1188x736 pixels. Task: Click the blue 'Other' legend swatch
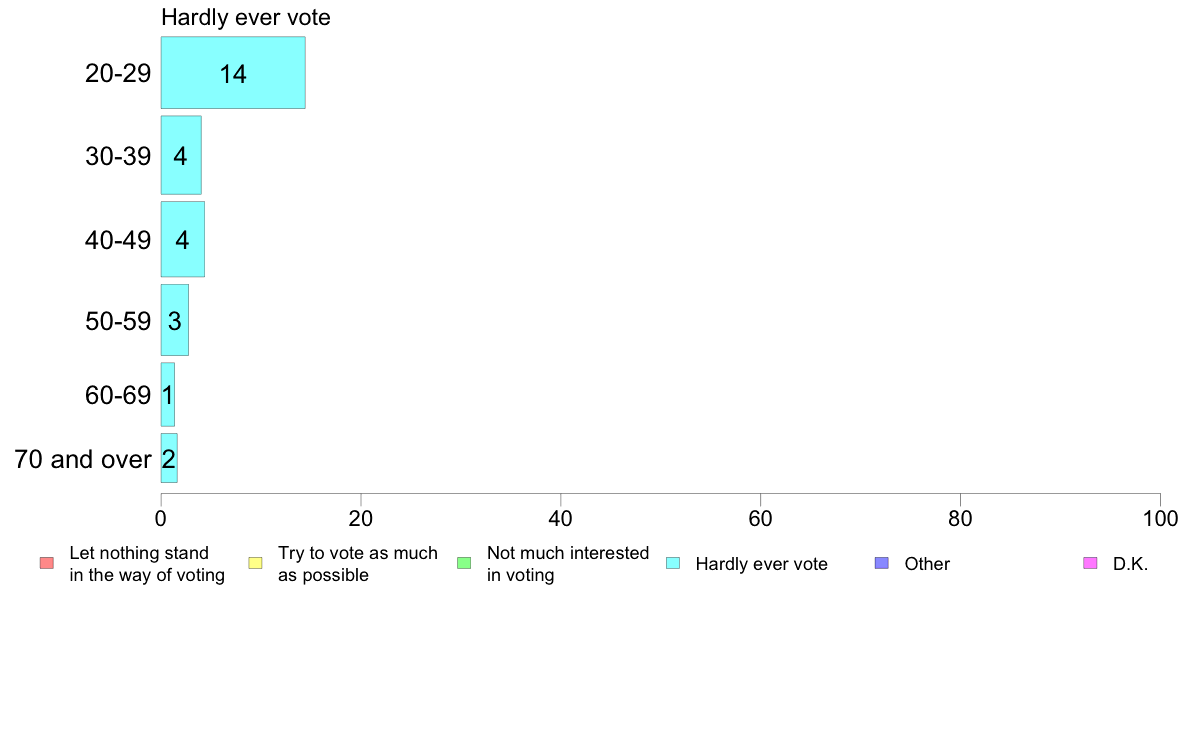(882, 563)
